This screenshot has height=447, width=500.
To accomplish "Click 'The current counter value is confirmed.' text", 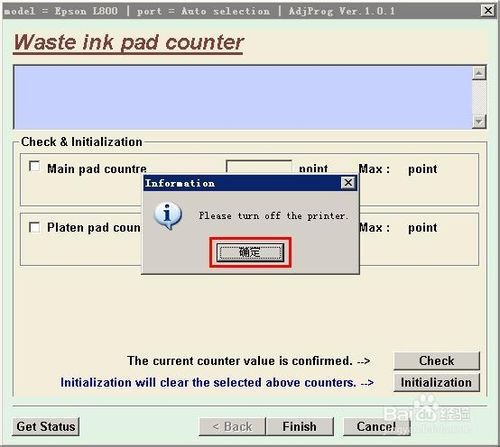I will click(240, 361).
